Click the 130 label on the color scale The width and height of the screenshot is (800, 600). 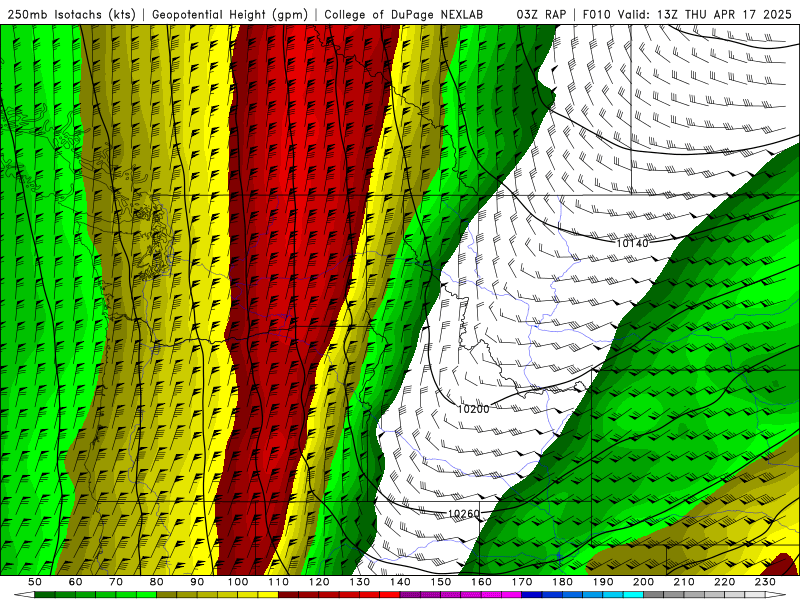pos(360,582)
